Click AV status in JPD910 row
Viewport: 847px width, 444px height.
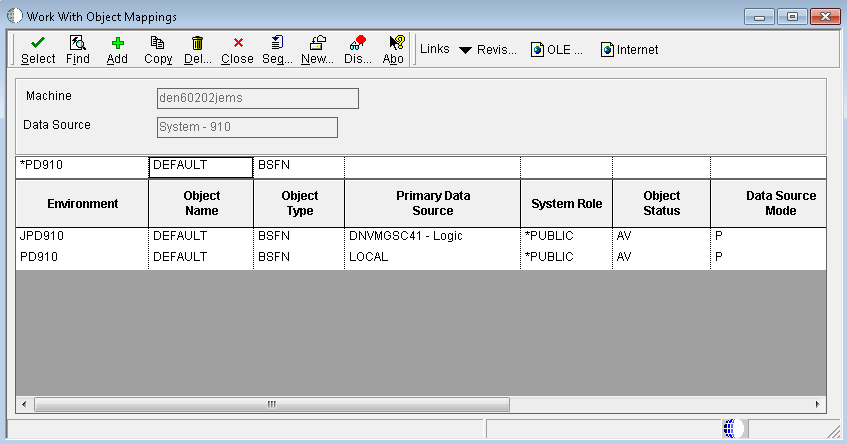click(662, 236)
